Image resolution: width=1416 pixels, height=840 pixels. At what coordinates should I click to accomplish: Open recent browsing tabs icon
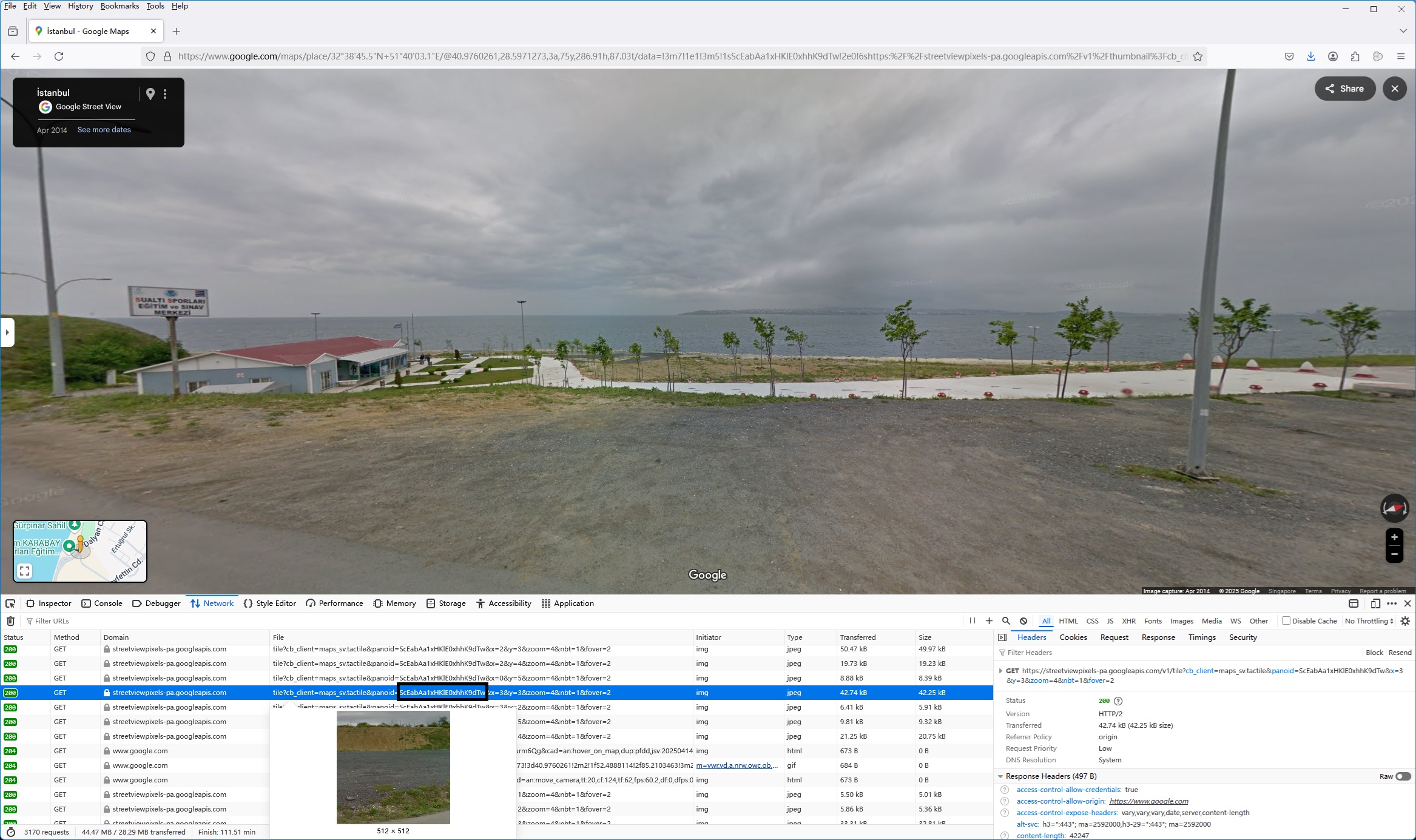[x=13, y=31]
